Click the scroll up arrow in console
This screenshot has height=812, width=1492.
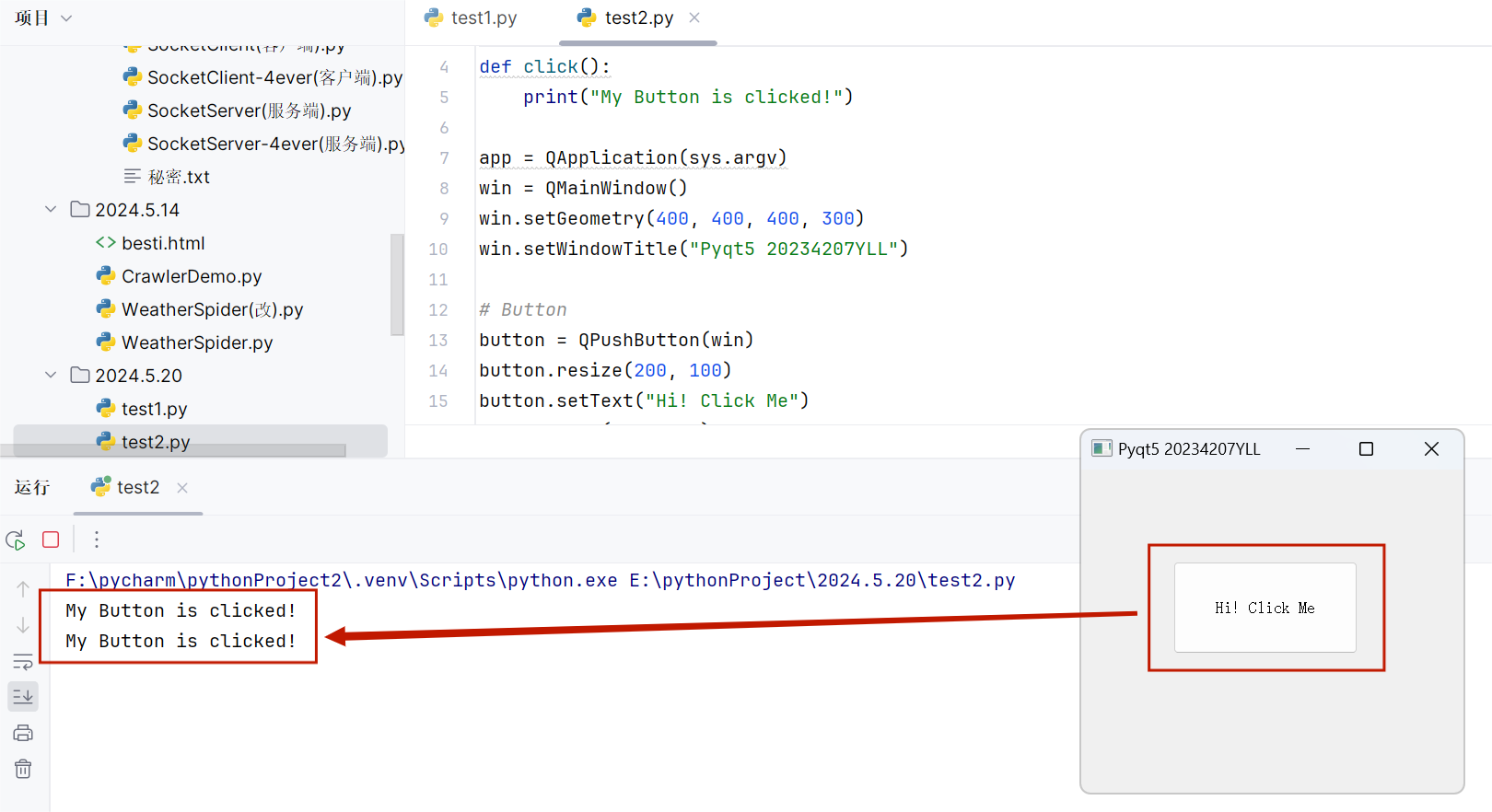click(23, 589)
